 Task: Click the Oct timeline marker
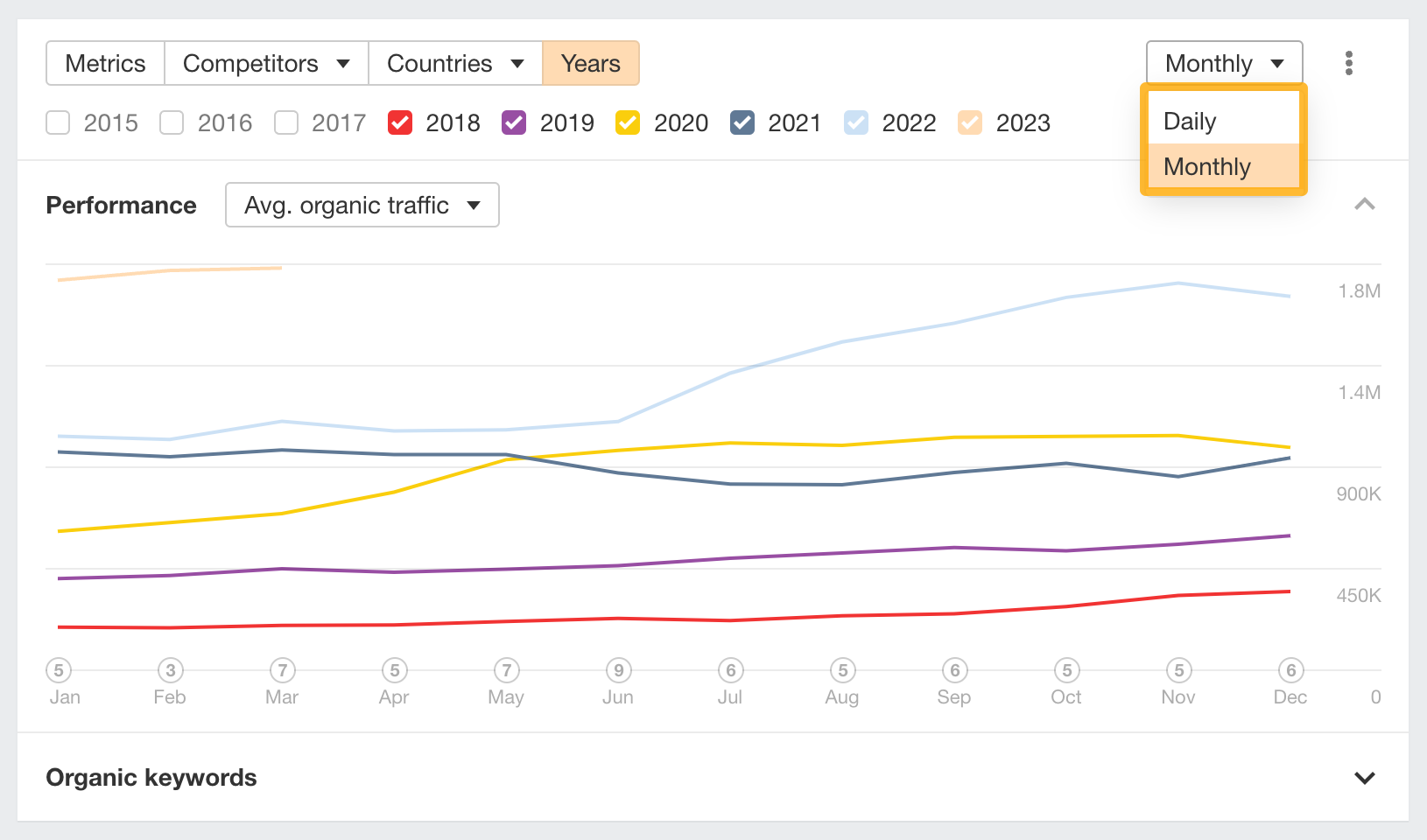(1067, 670)
